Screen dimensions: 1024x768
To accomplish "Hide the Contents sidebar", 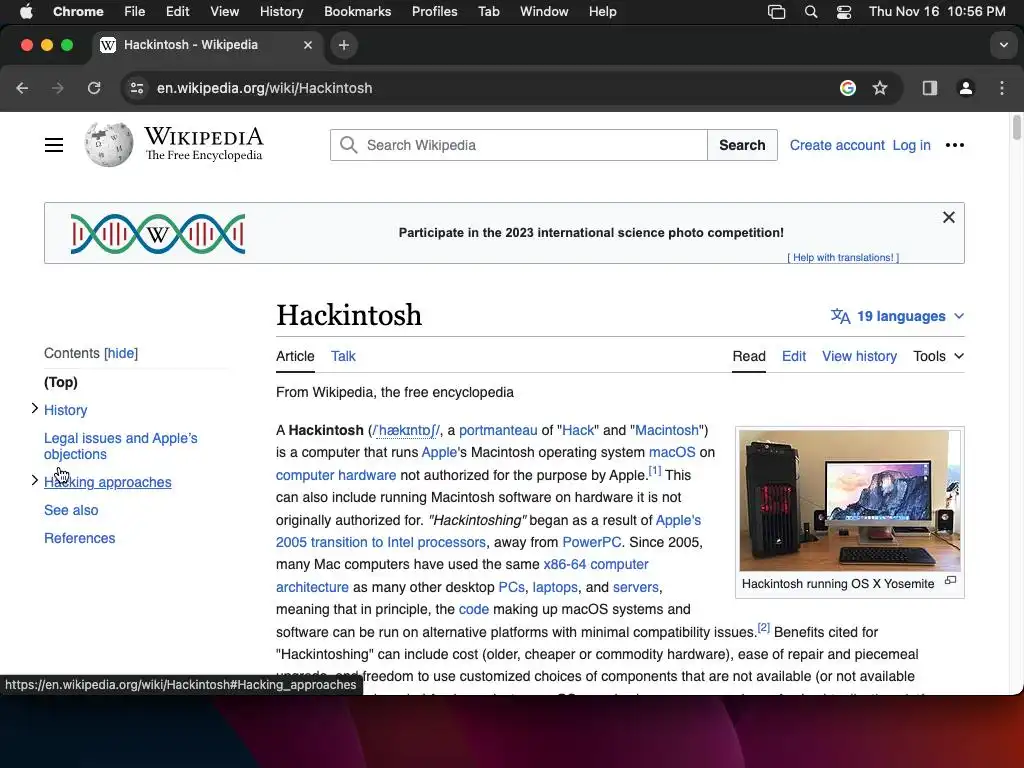I will (x=121, y=353).
